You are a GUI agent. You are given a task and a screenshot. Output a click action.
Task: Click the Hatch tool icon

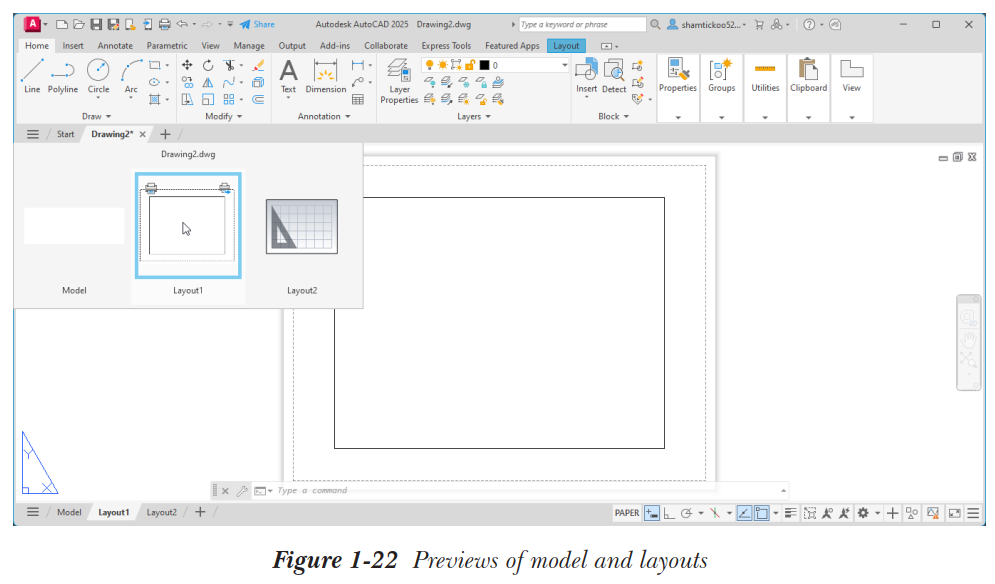coord(154,100)
